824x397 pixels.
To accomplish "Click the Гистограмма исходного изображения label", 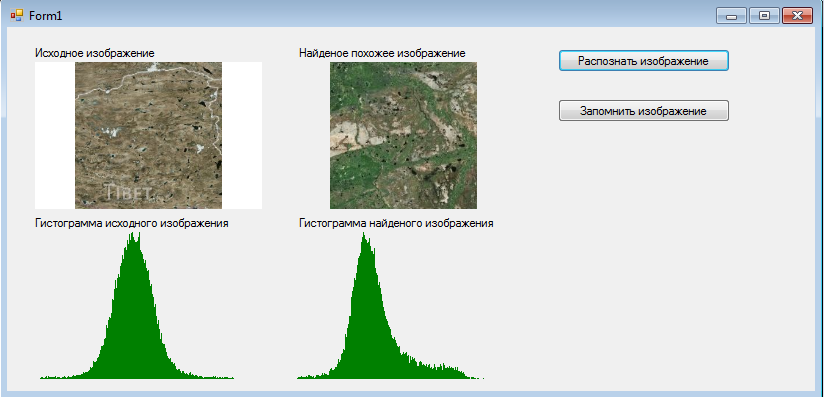I will [131, 223].
